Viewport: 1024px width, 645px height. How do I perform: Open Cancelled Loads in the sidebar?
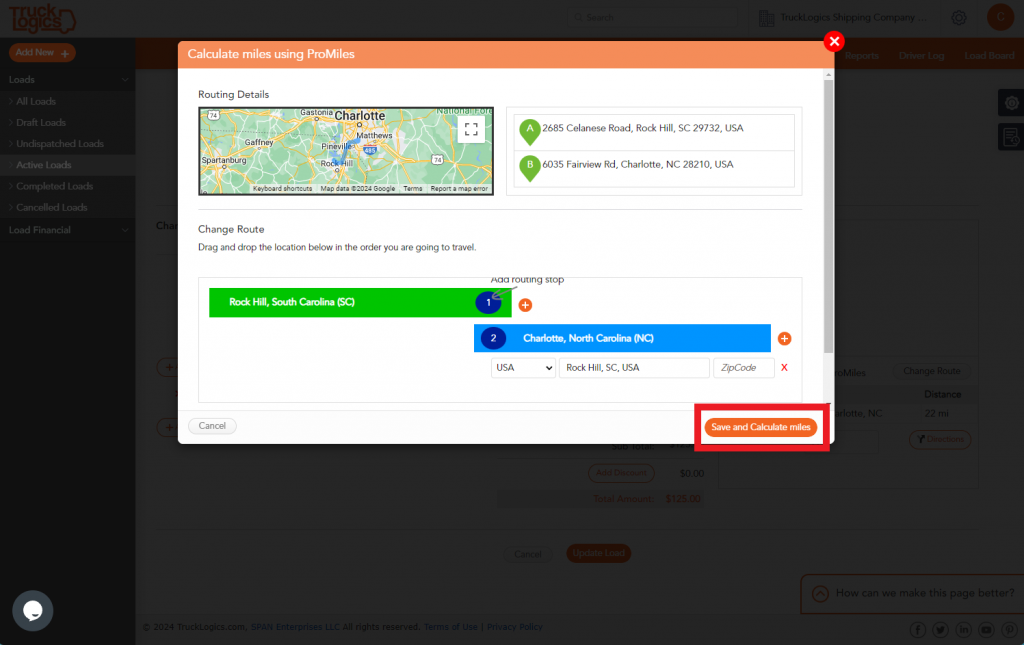pos(52,208)
